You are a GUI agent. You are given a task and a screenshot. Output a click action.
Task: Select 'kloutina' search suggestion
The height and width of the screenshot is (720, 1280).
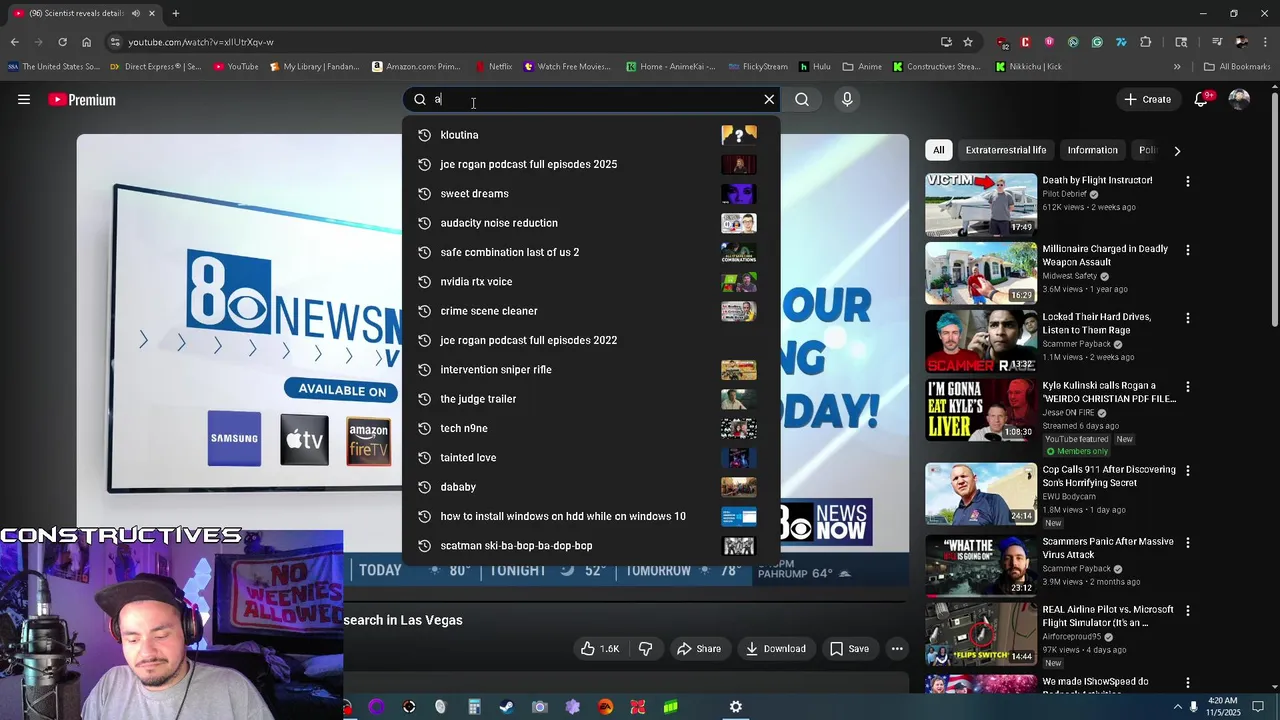(x=590, y=135)
